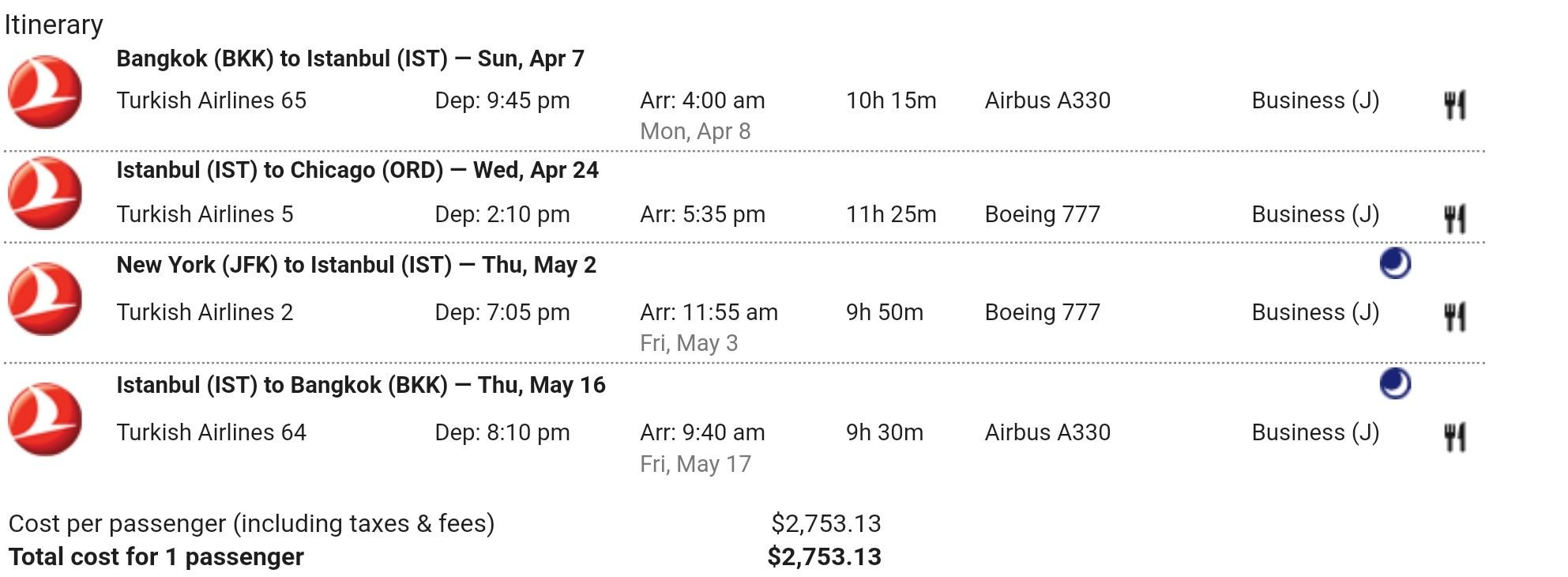
Task: Click overnight moon icon for New York flight
Action: (1395, 264)
